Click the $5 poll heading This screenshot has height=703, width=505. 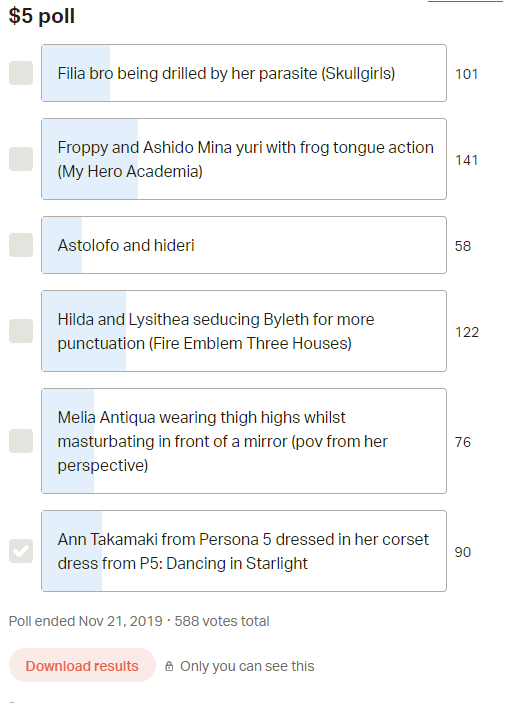click(x=42, y=16)
